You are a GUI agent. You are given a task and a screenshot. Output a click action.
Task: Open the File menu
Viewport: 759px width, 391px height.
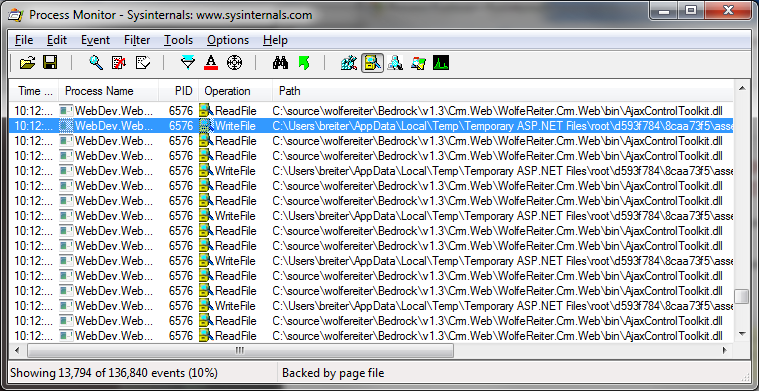(x=24, y=40)
